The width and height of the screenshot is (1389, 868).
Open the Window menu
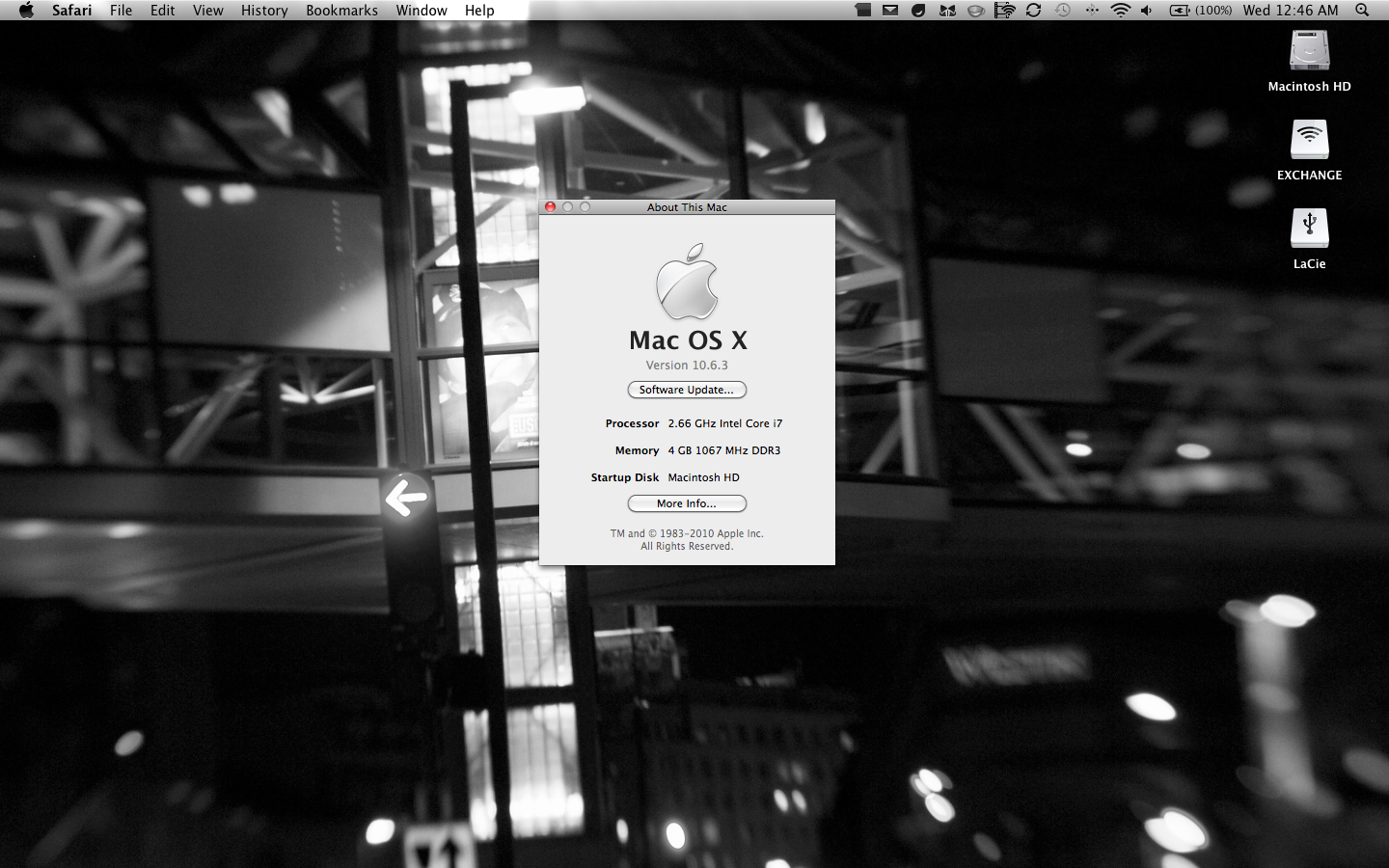pos(422,10)
